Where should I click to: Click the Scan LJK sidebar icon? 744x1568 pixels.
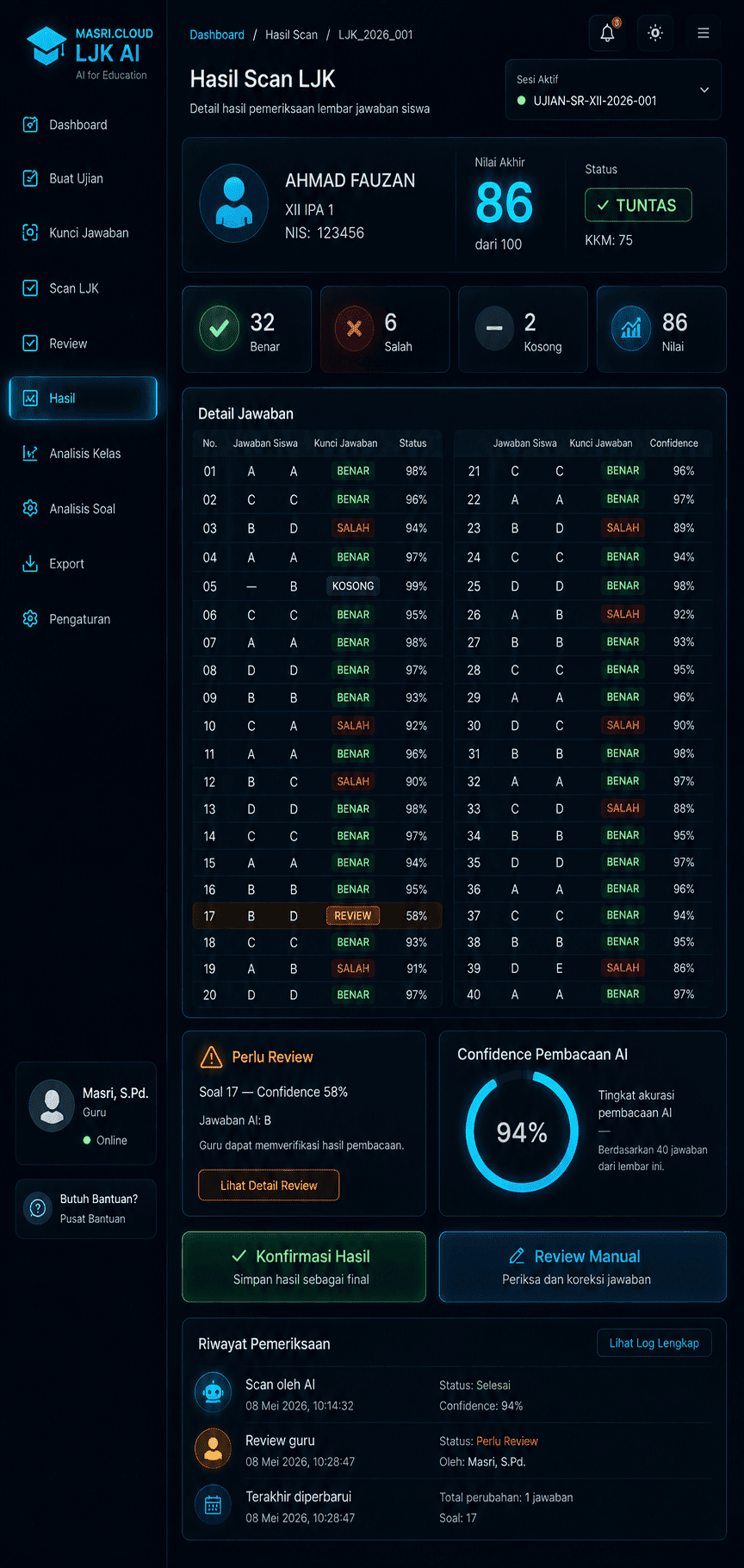tap(30, 288)
